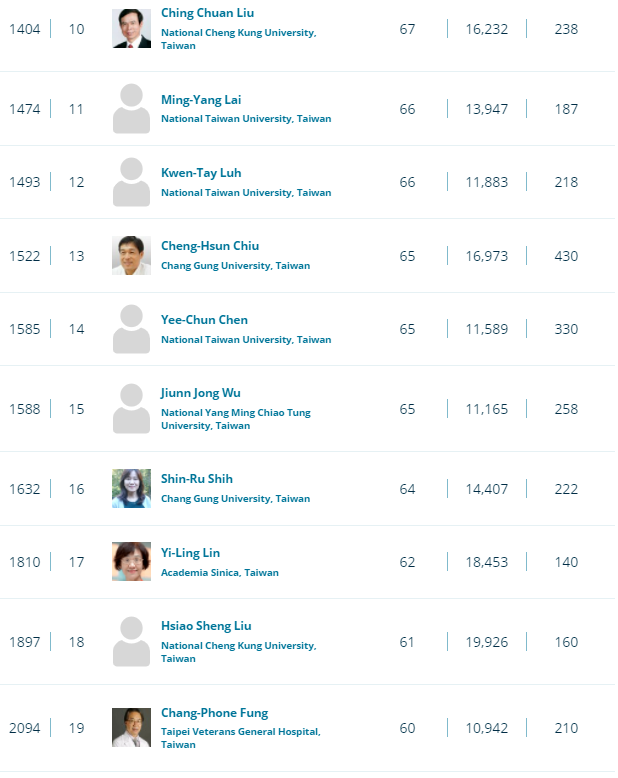The height and width of the screenshot is (778, 618).
Task: Click Jiunn Jong Wu's placeholder avatar icon
Action: point(131,409)
